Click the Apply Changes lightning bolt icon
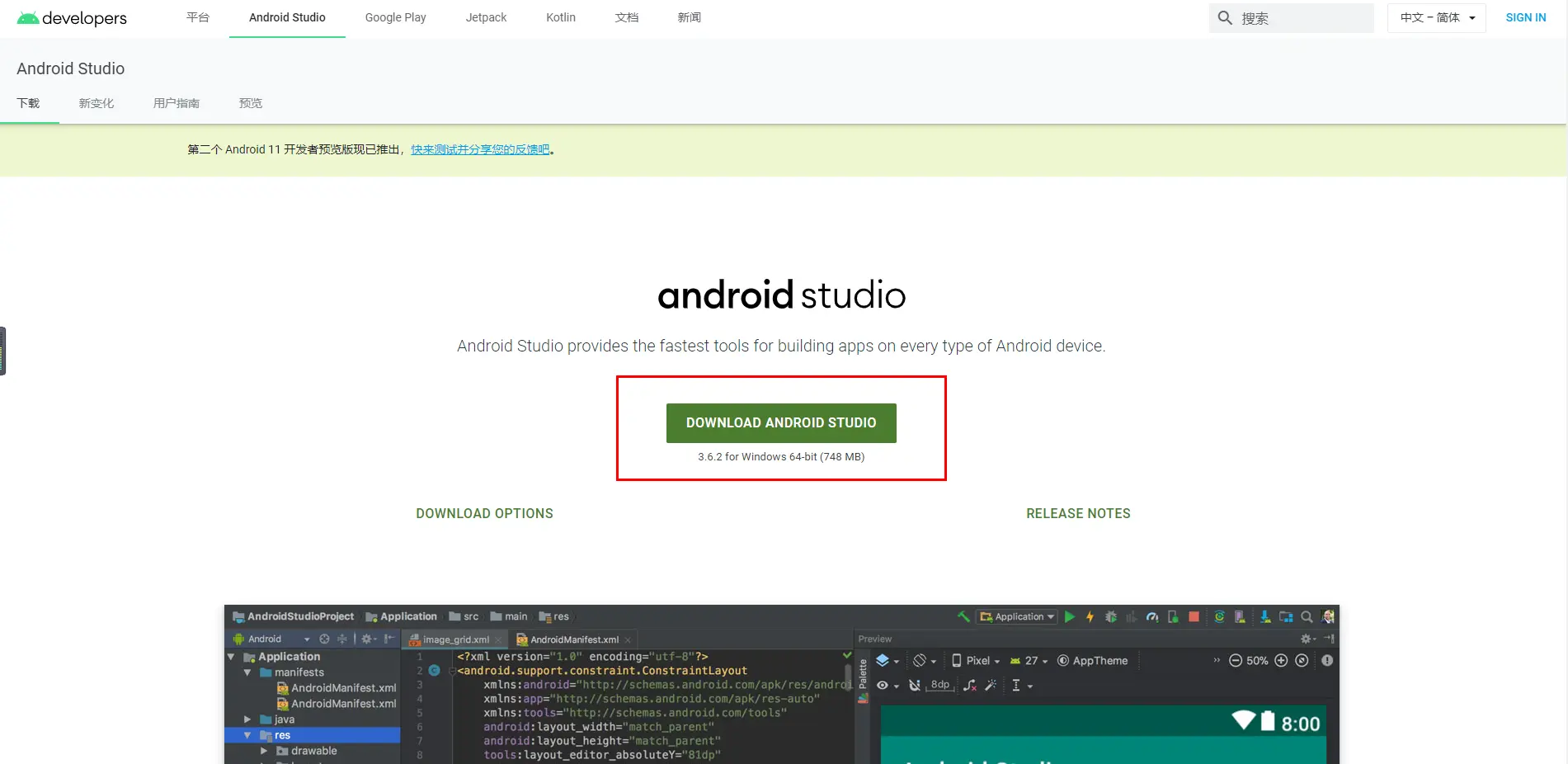The width and height of the screenshot is (1568, 764). point(1090,616)
